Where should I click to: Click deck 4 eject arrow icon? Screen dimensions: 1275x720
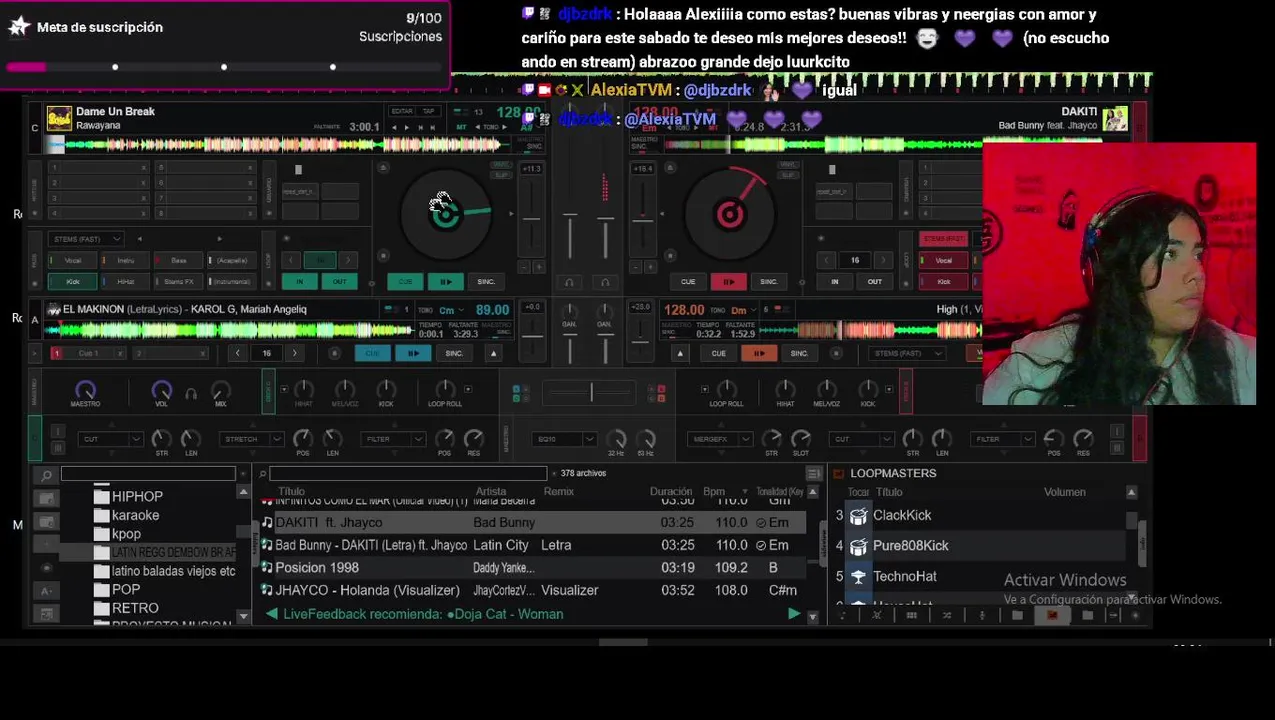point(680,353)
